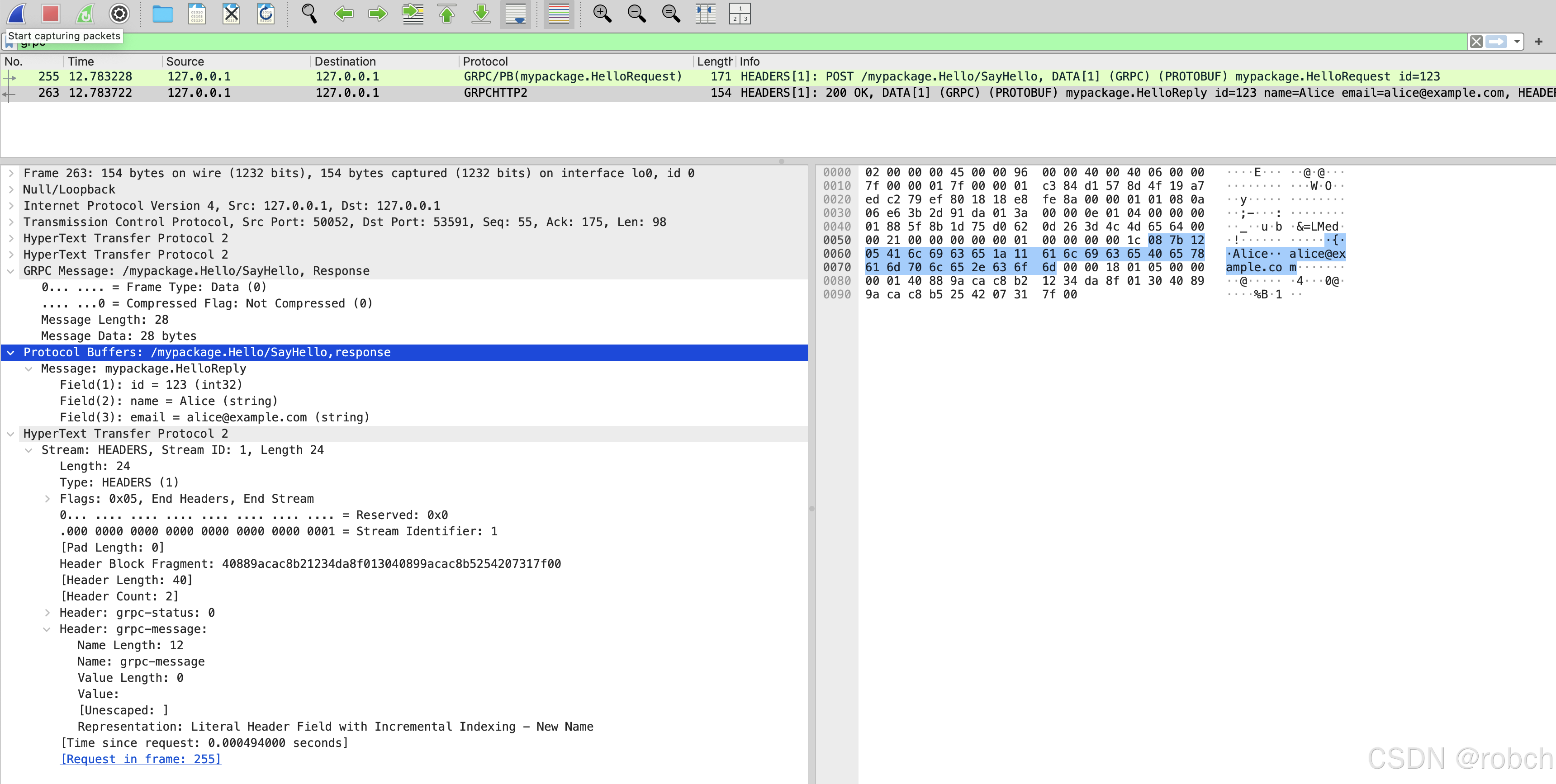Zoom out the main window text
This screenshot has width=1556, height=784.
(x=637, y=13)
